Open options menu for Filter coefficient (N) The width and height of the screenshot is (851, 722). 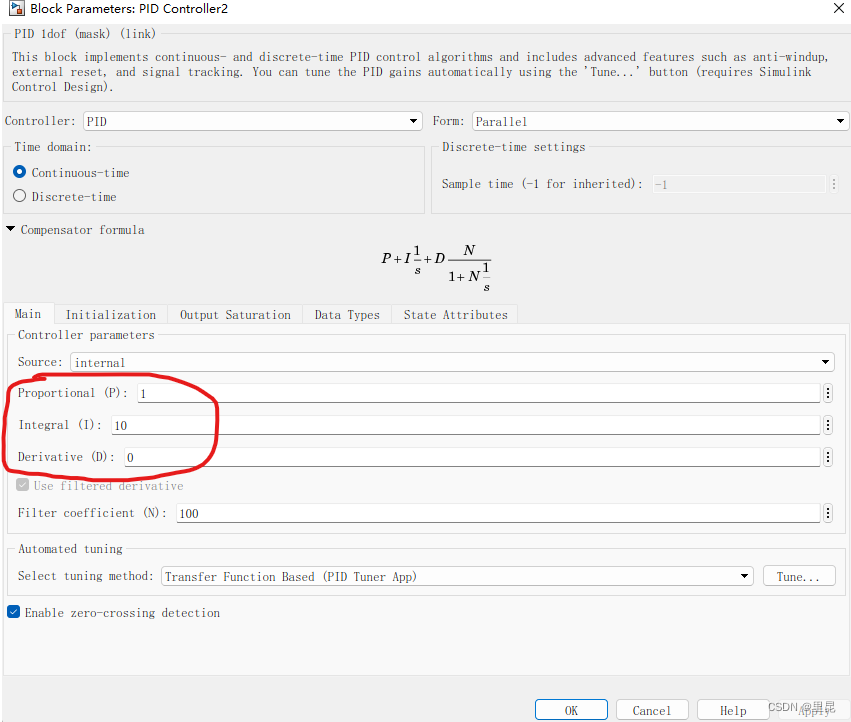coord(828,513)
